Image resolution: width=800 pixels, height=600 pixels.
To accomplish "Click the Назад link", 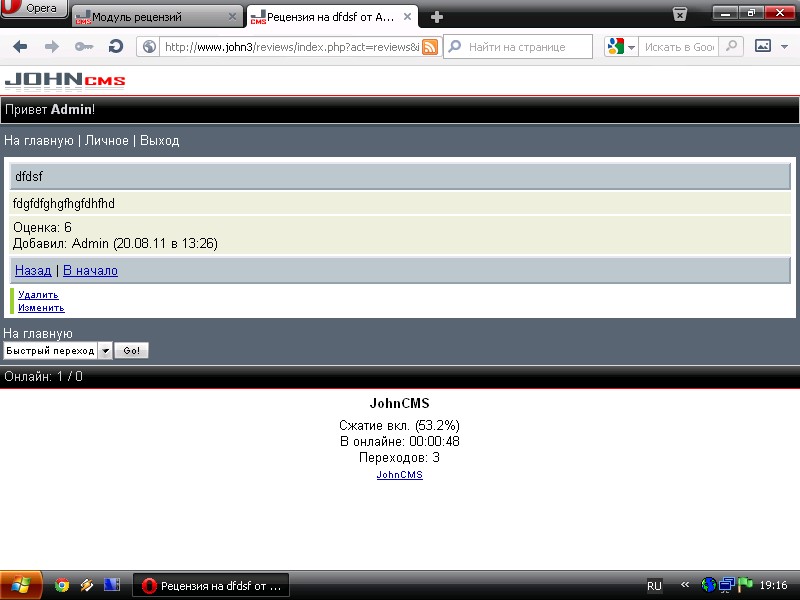I will [33, 270].
